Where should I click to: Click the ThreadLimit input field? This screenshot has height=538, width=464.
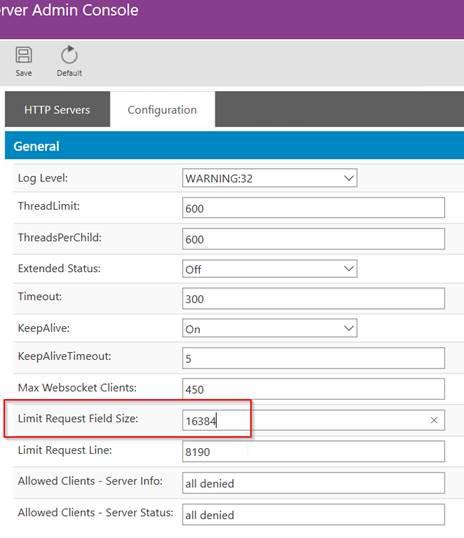pyautogui.click(x=313, y=208)
